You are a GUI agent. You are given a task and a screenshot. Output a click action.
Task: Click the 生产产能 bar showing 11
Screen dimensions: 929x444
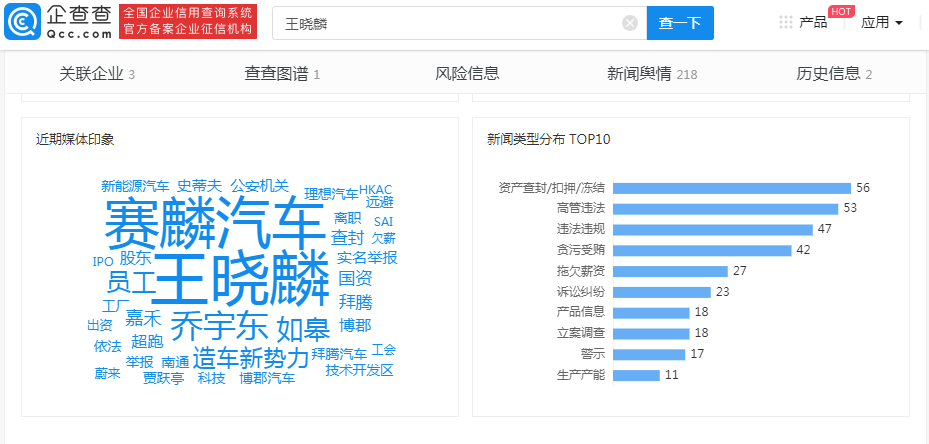pyautogui.click(x=636, y=375)
